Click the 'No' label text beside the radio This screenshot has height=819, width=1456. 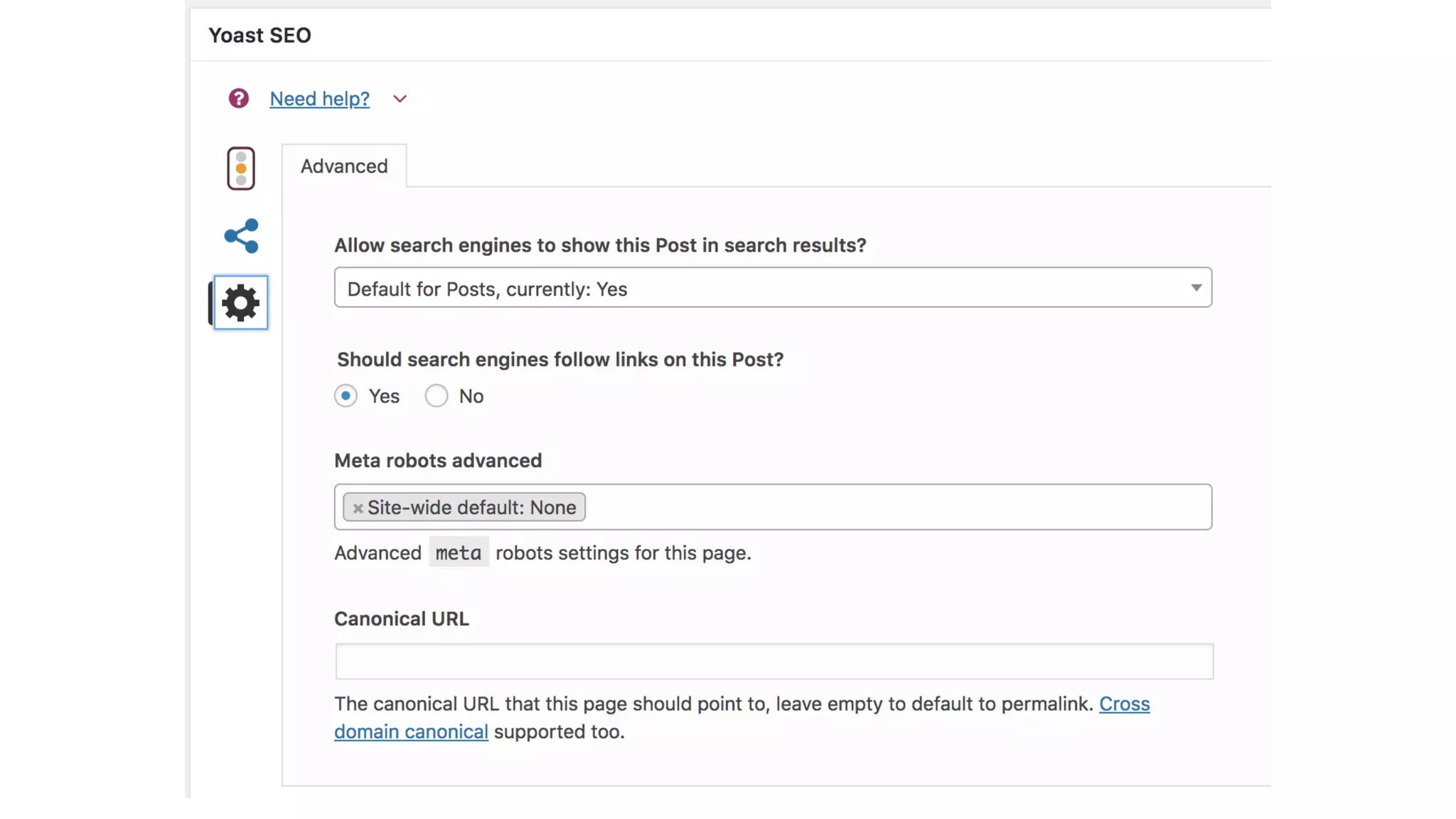(471, 397)
